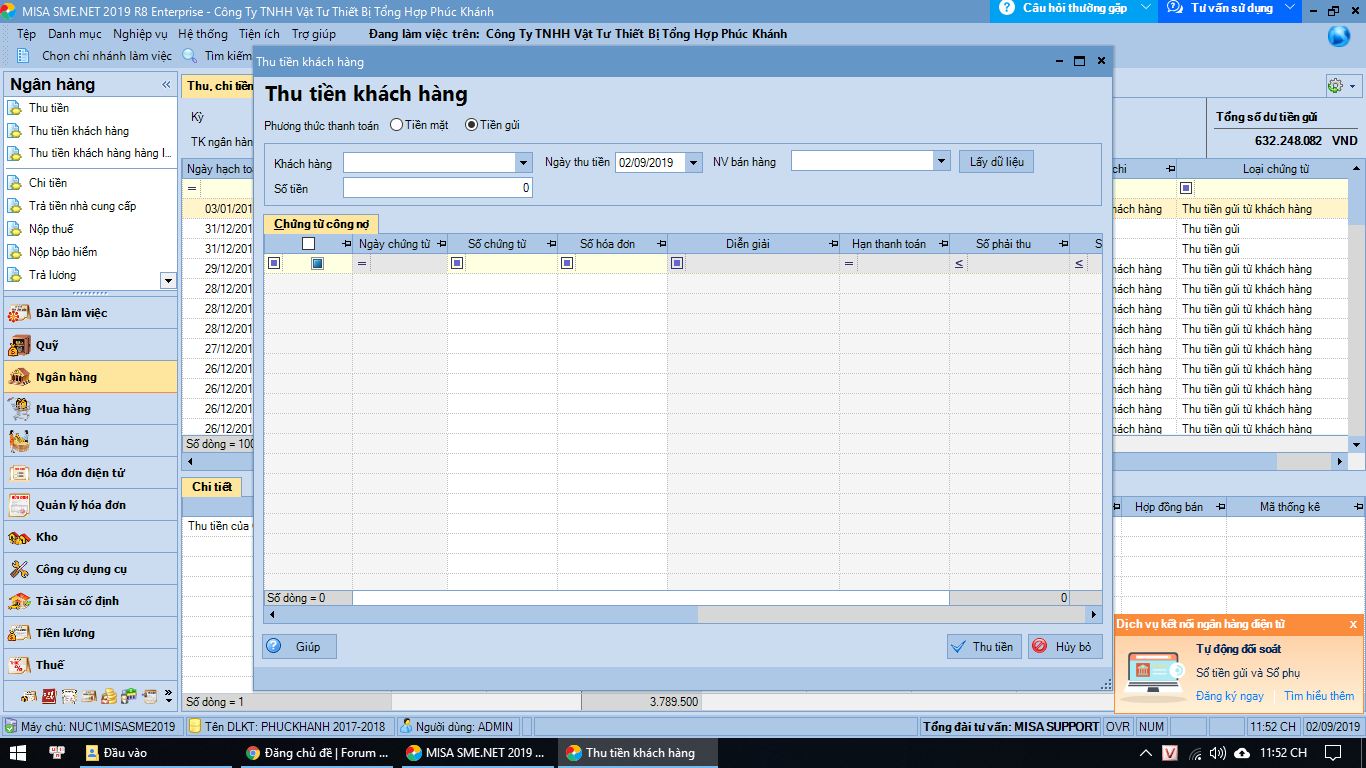Open the Hóa đơn điện tử icon
The width and height of the screenshot is (1366, 768).
(x=19, y=473)
